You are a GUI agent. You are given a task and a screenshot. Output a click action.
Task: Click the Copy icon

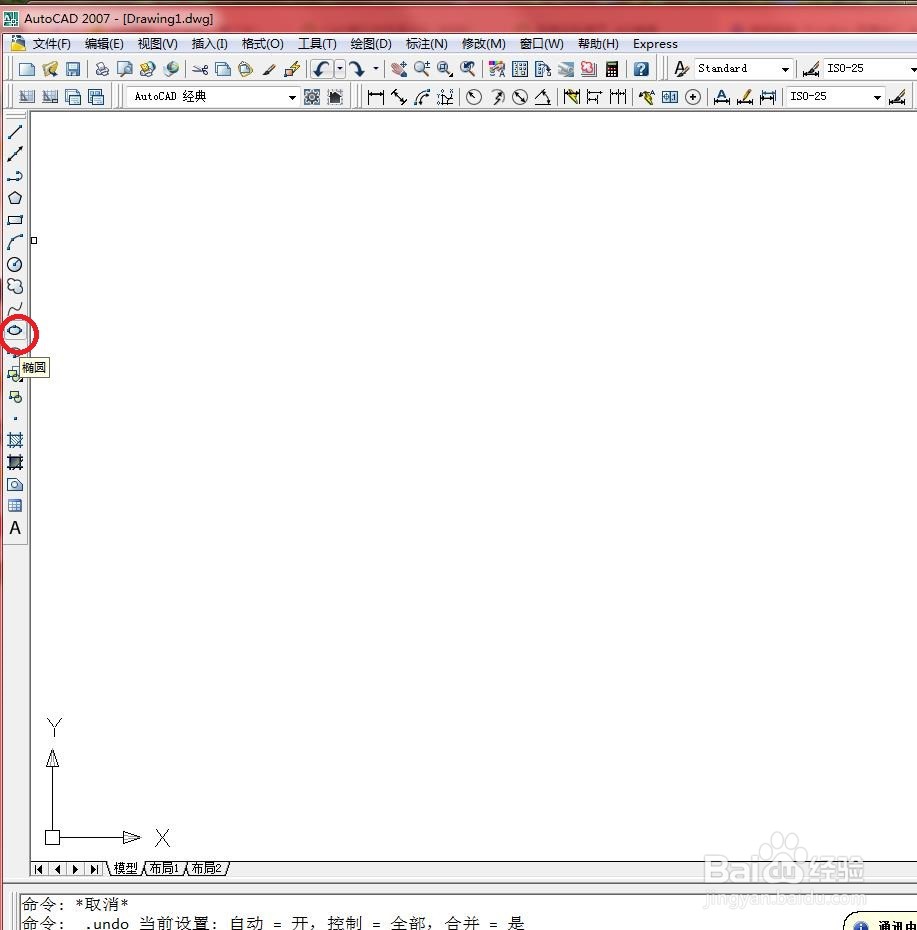(223, 69)
